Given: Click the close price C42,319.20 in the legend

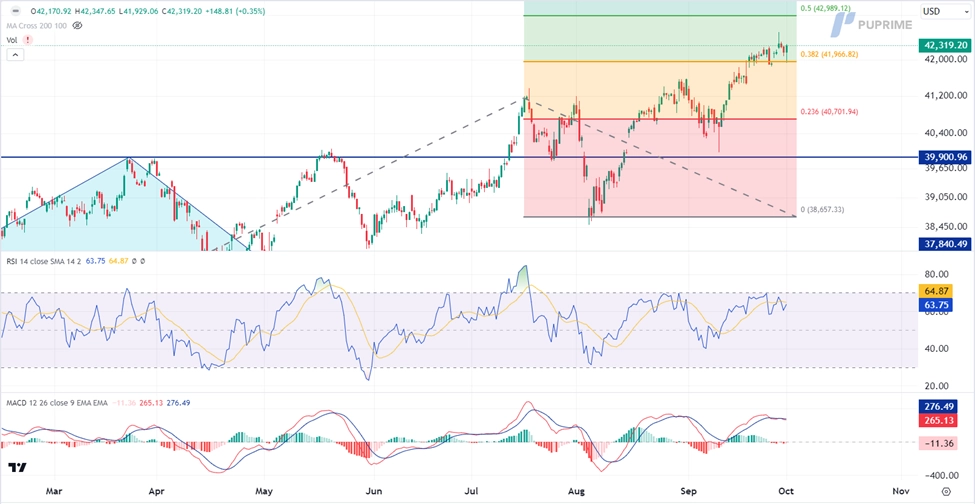Looking at the screenshot, I should coord(181,11).
